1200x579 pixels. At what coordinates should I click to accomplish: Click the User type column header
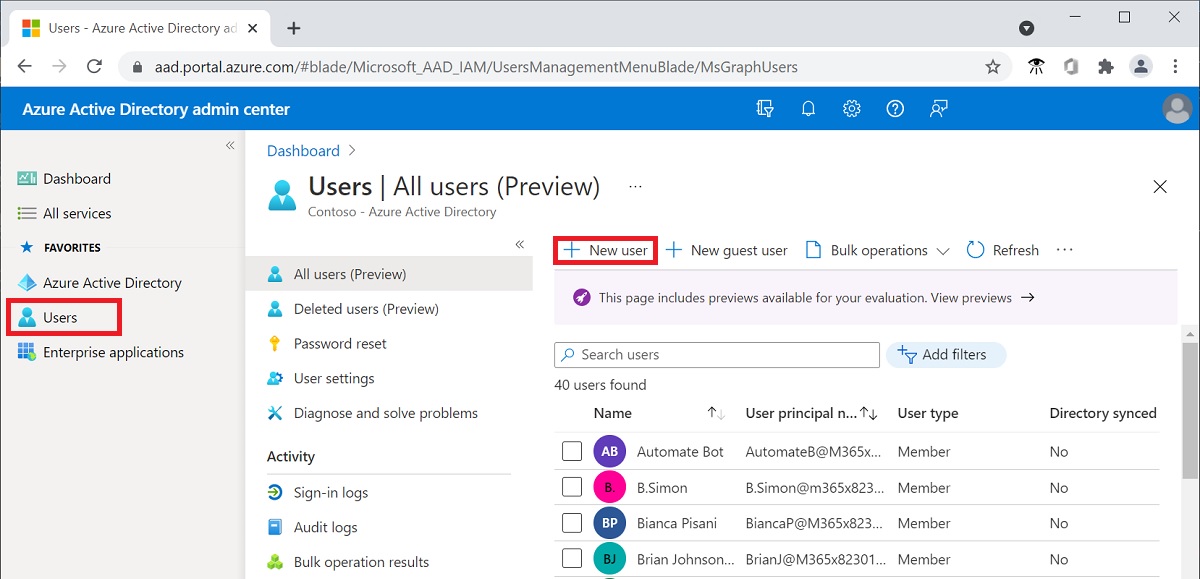(x=928, y=413)
